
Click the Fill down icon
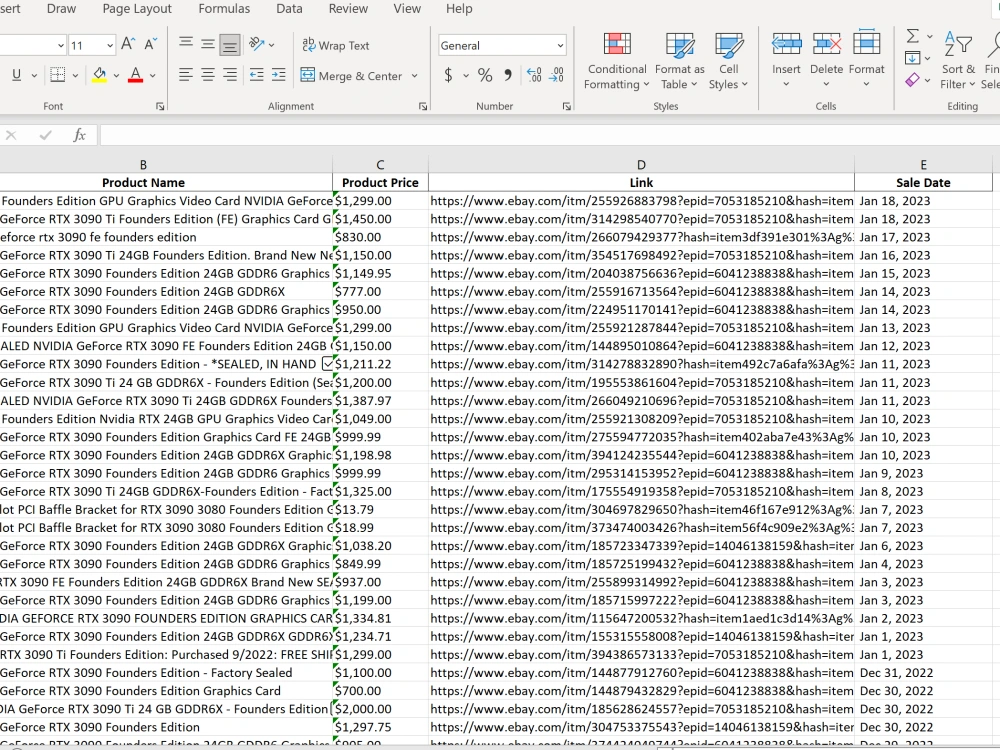coord(912,58)
